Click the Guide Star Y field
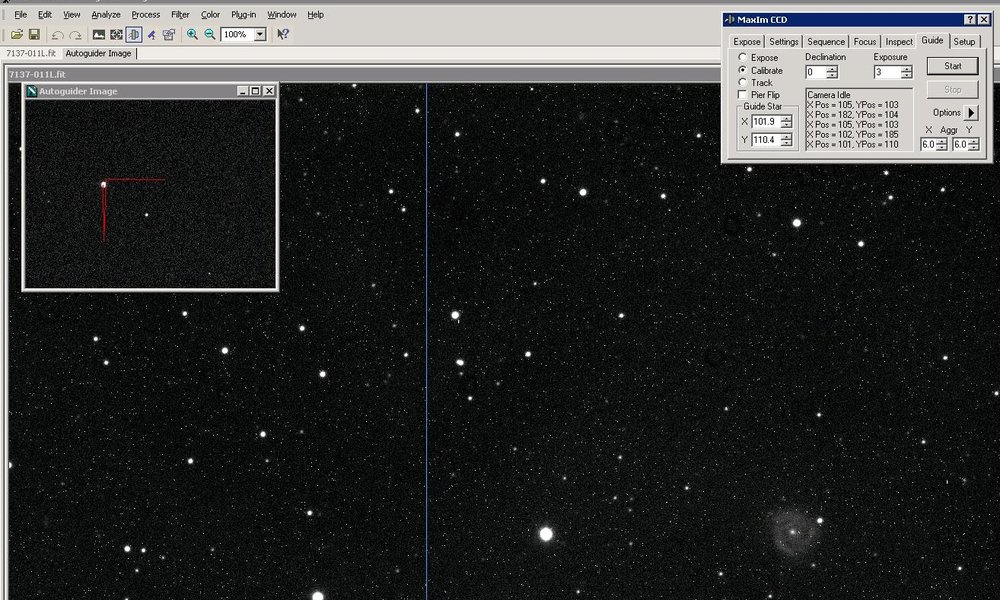Viewport: 1000px width, 600px height. pos(765,140)
